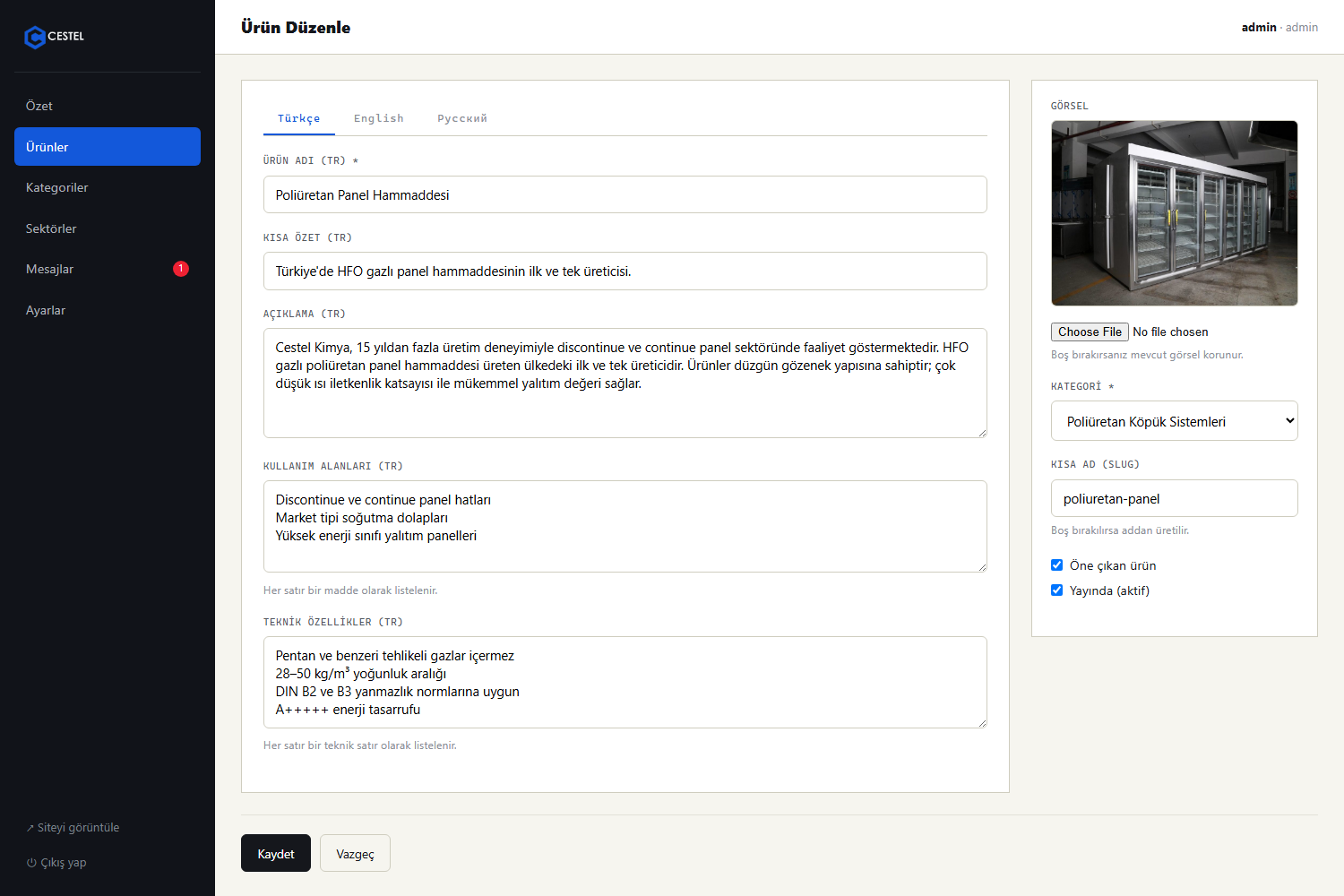This screenshot has height=896, width=1344.
Task: Focus the Kısa Özet (TR) field
Action: [625, 271]
